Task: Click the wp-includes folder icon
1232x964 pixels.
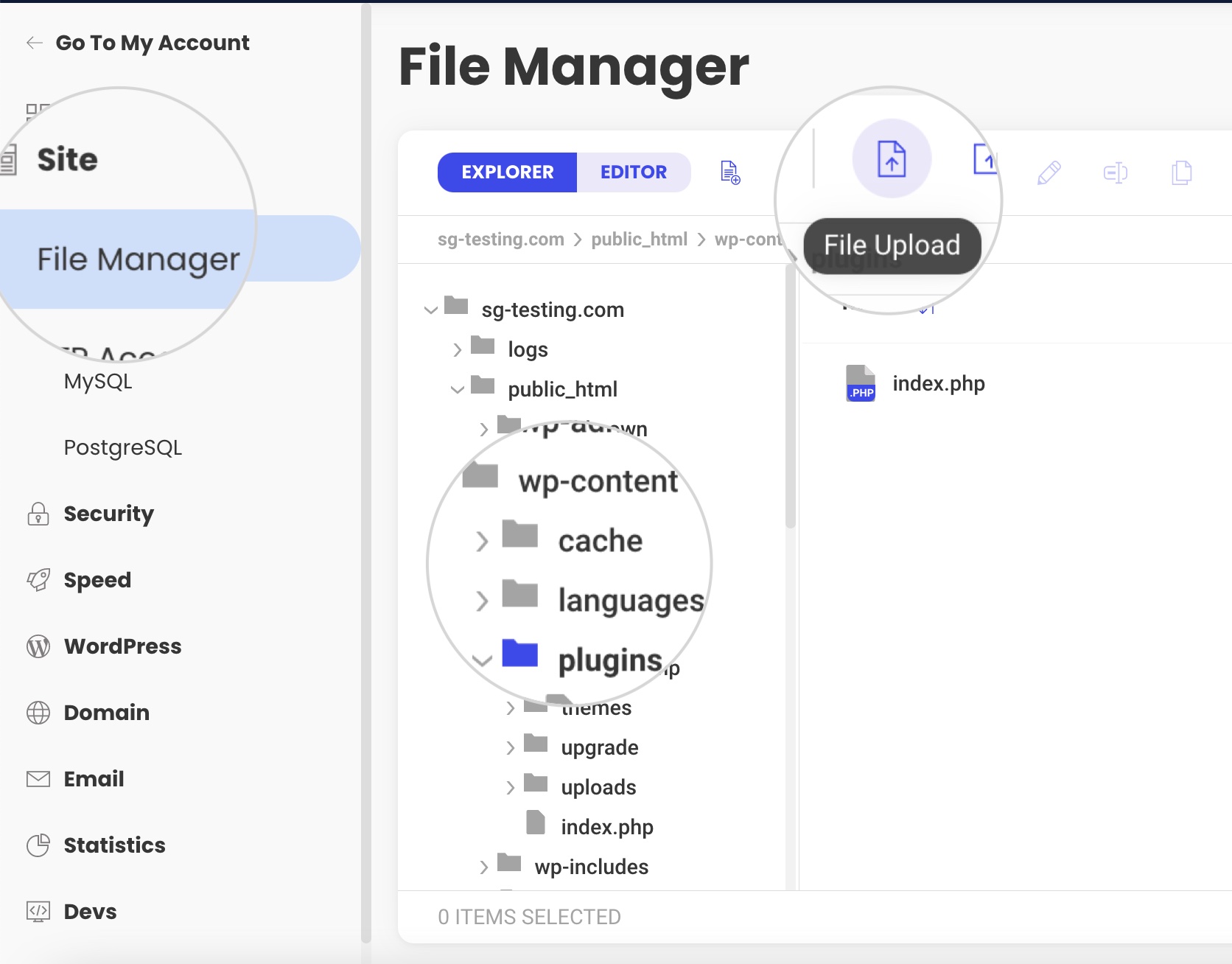Action: click(509, 862)
